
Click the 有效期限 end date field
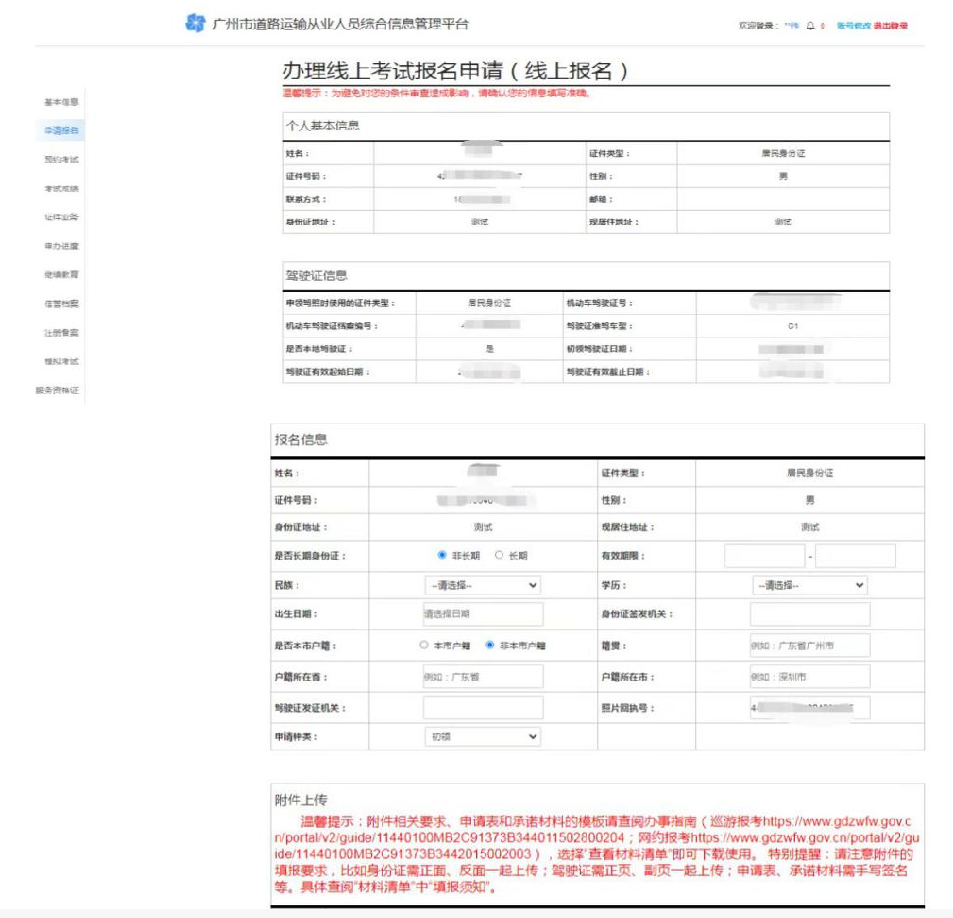tap(855, 556)
